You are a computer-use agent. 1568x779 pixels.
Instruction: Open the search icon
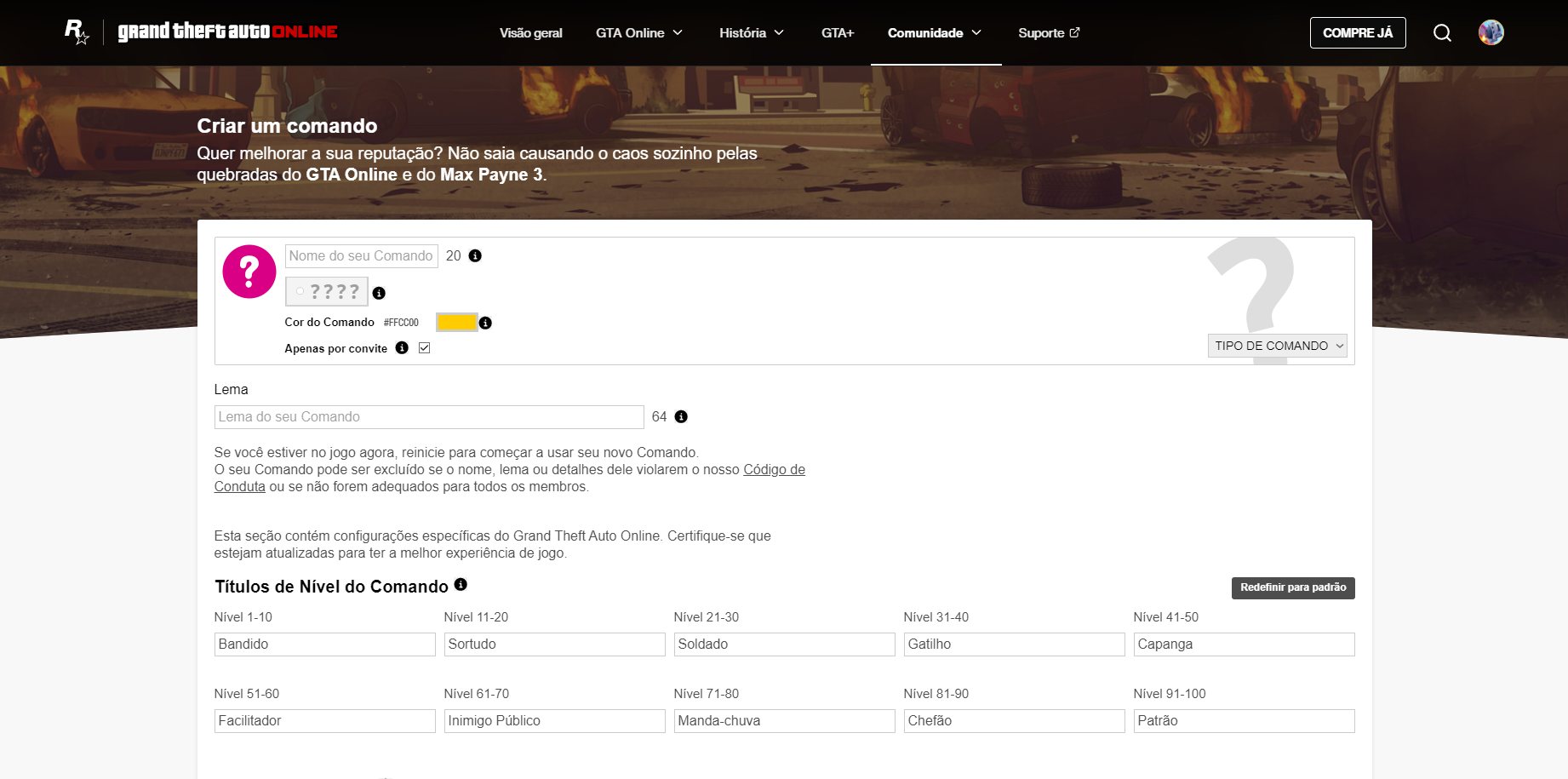pyautogui.click(x=1442, y=32)
